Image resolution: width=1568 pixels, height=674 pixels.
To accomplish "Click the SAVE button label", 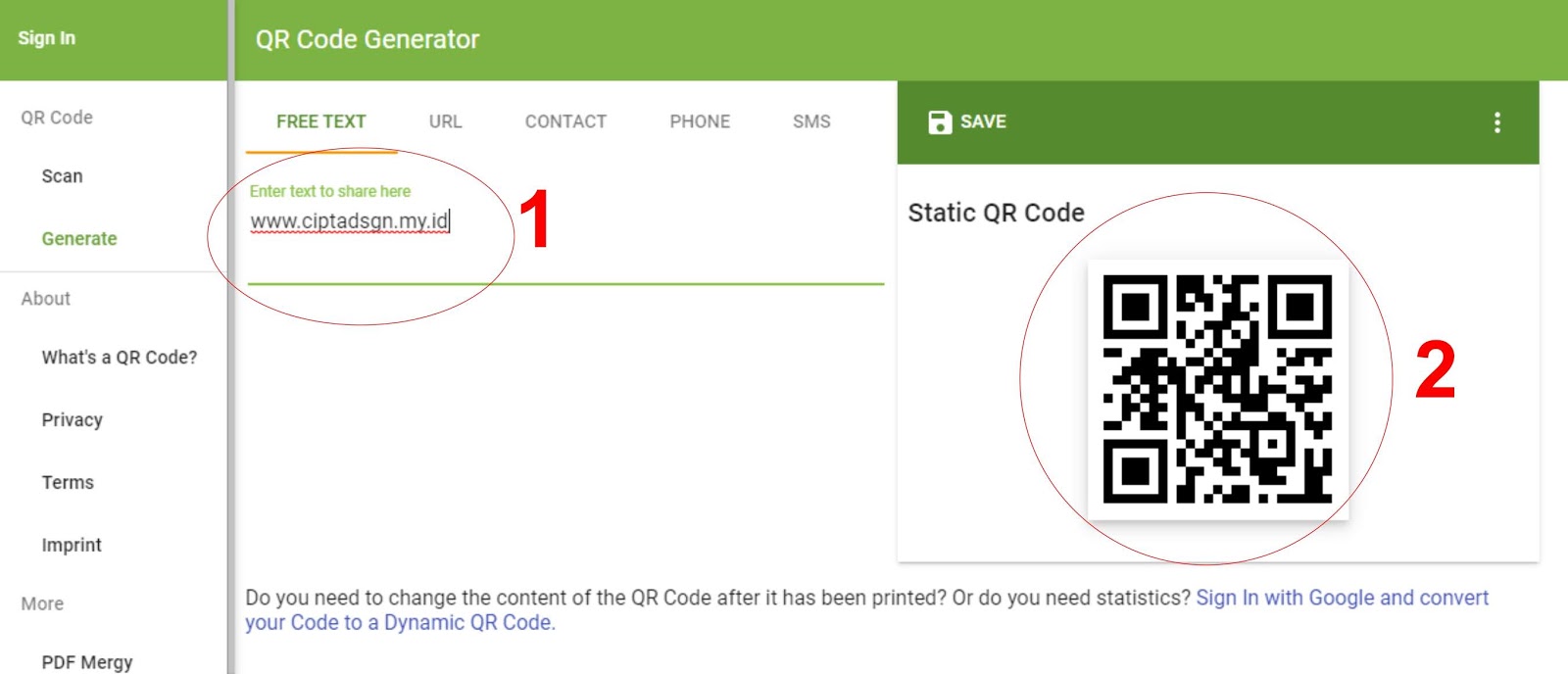I will pyautogui.click(x=983, y=121).
